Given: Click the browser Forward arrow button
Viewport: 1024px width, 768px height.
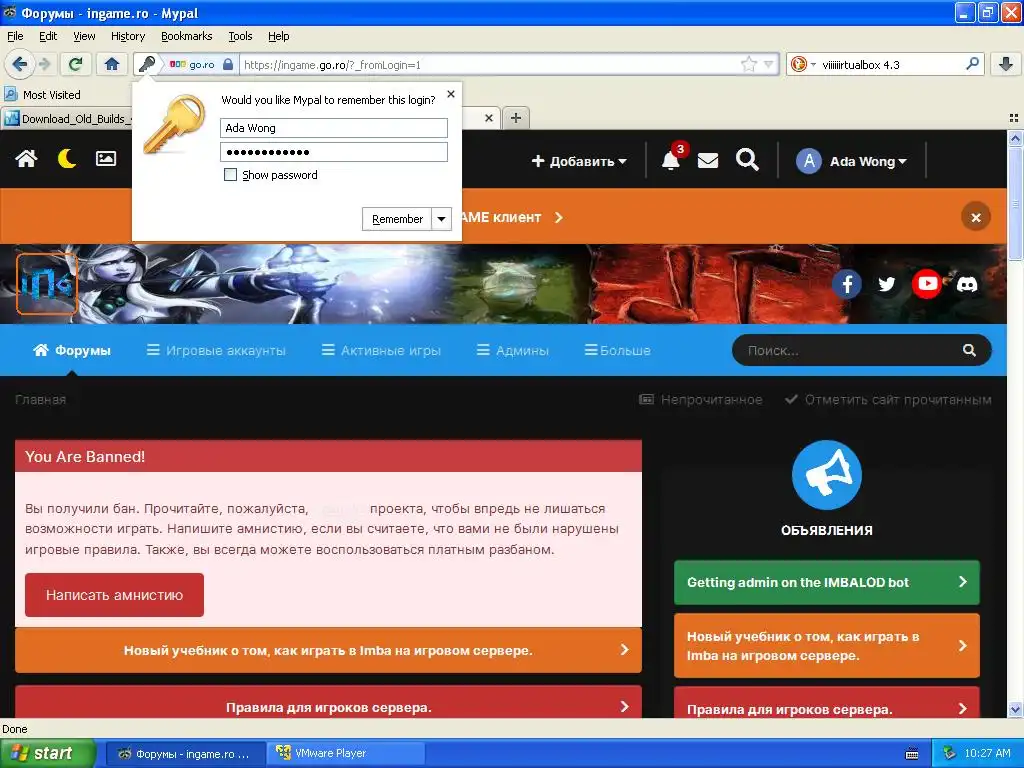Looking at the screenshot, I should (44, 64).
